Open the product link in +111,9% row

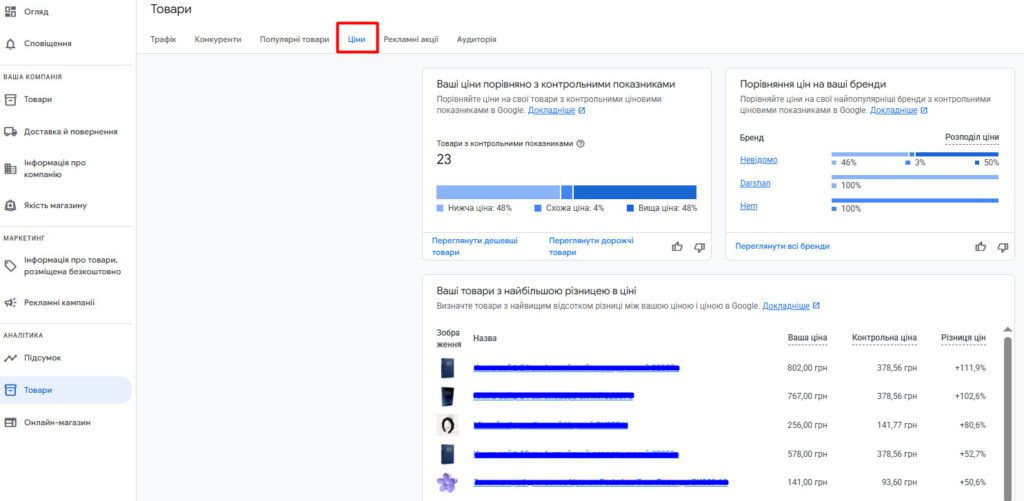tap(576, 368)
